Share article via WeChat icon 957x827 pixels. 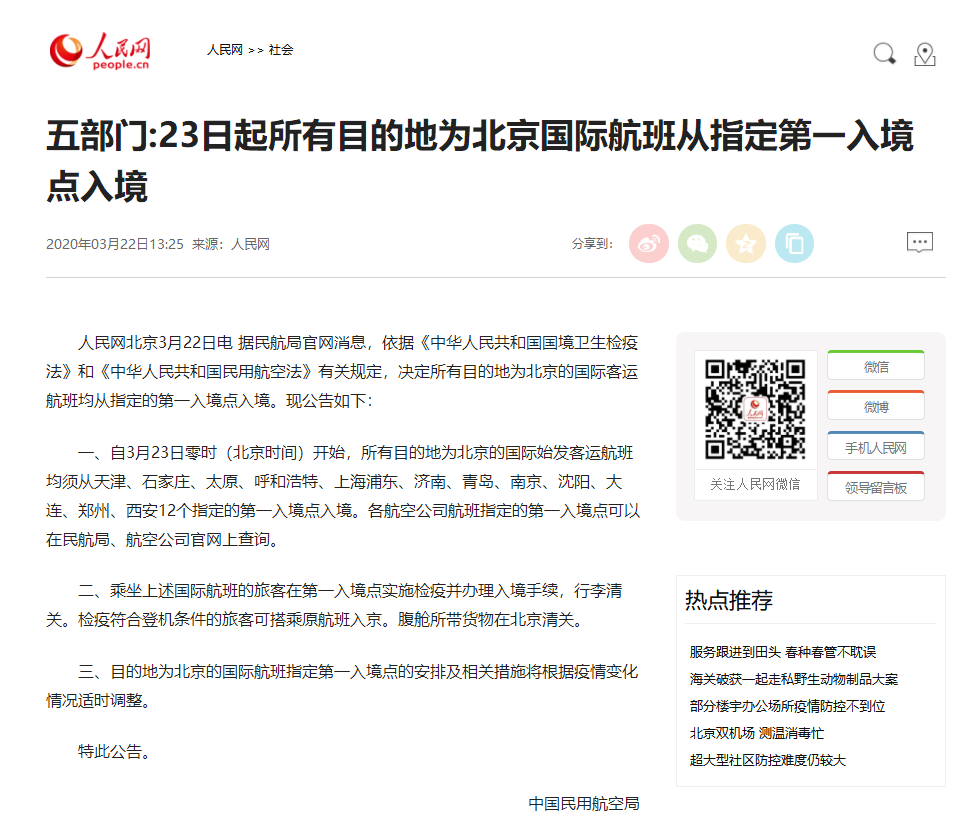[x=697, y=244]
